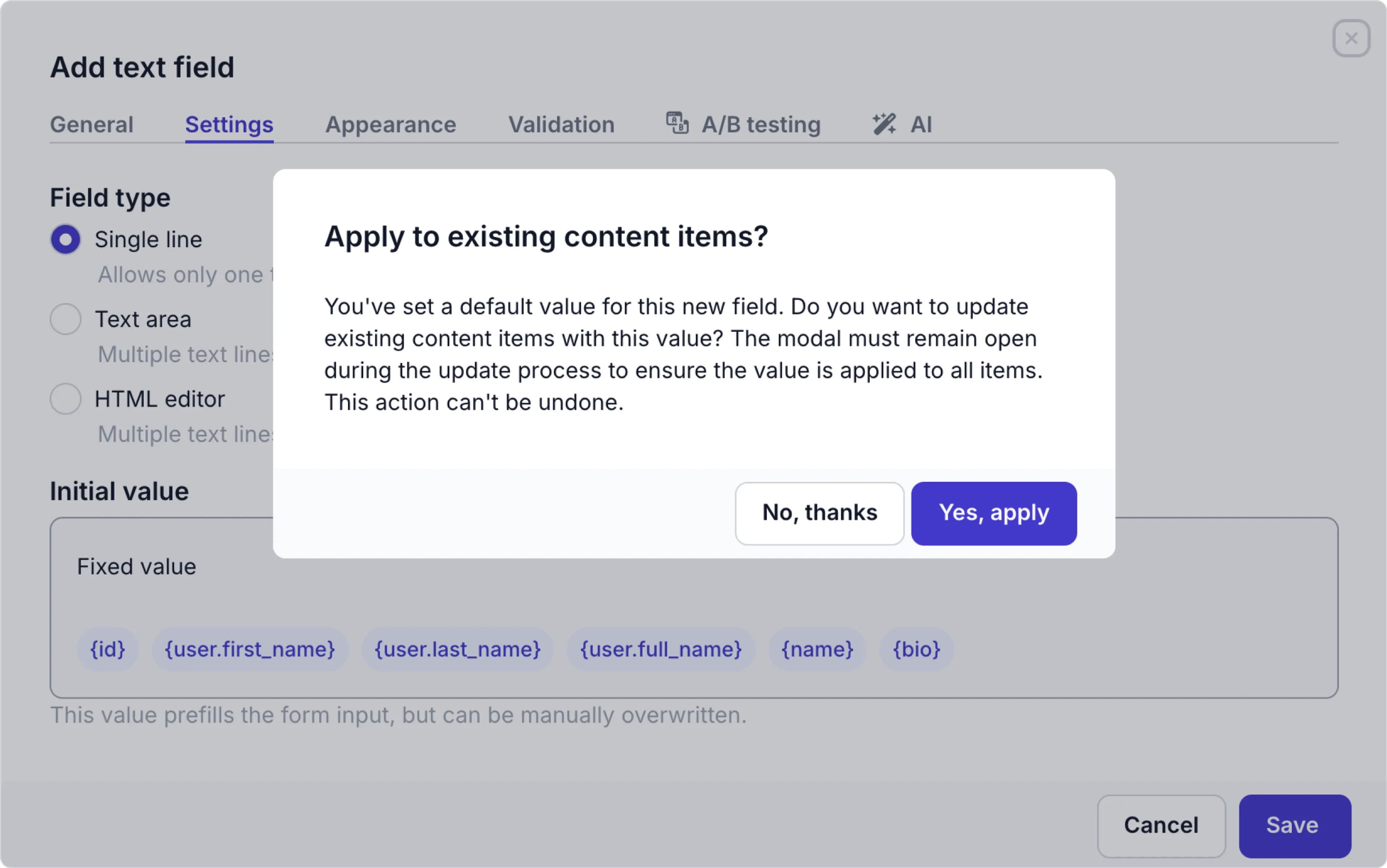Insert the {user.first_name} token
The width and height of the screenshot is (1387, 868).
click(x=250, y=649)
